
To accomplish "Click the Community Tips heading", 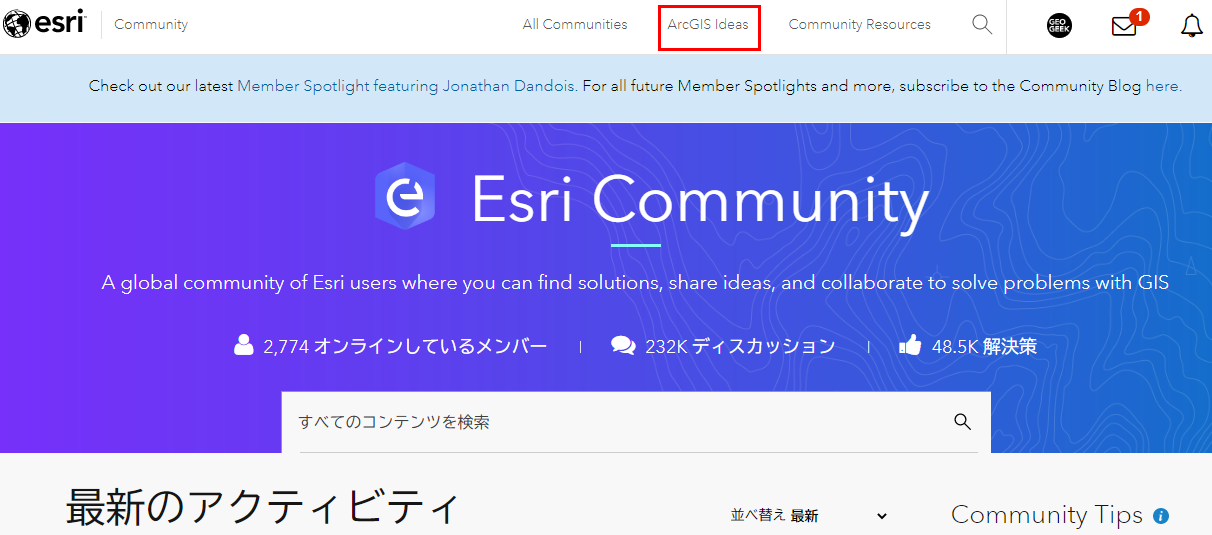I will click(x=1047, y=515).
